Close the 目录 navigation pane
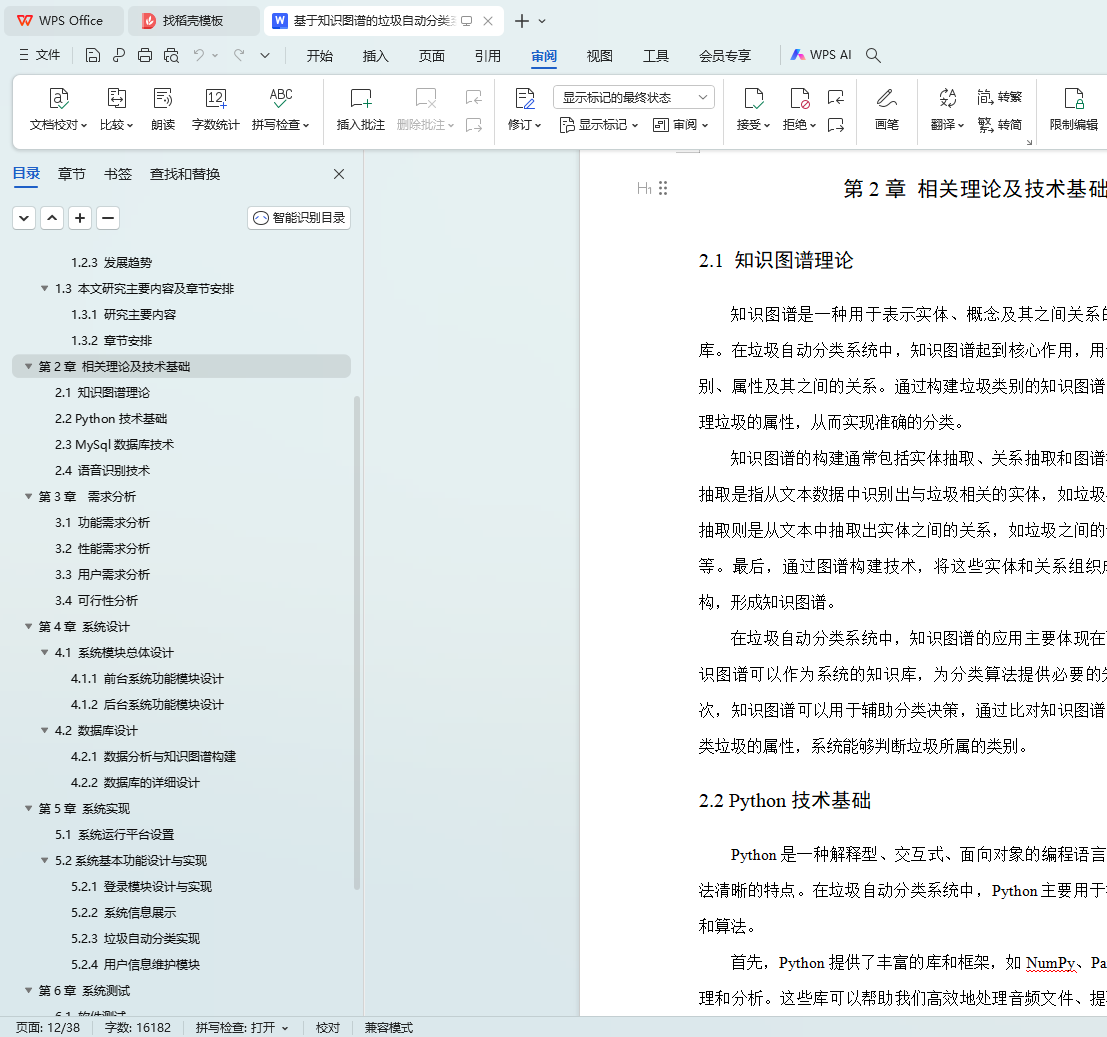Image resolution: width=1107 pixels, height=1037 pixels. [339, 174]
